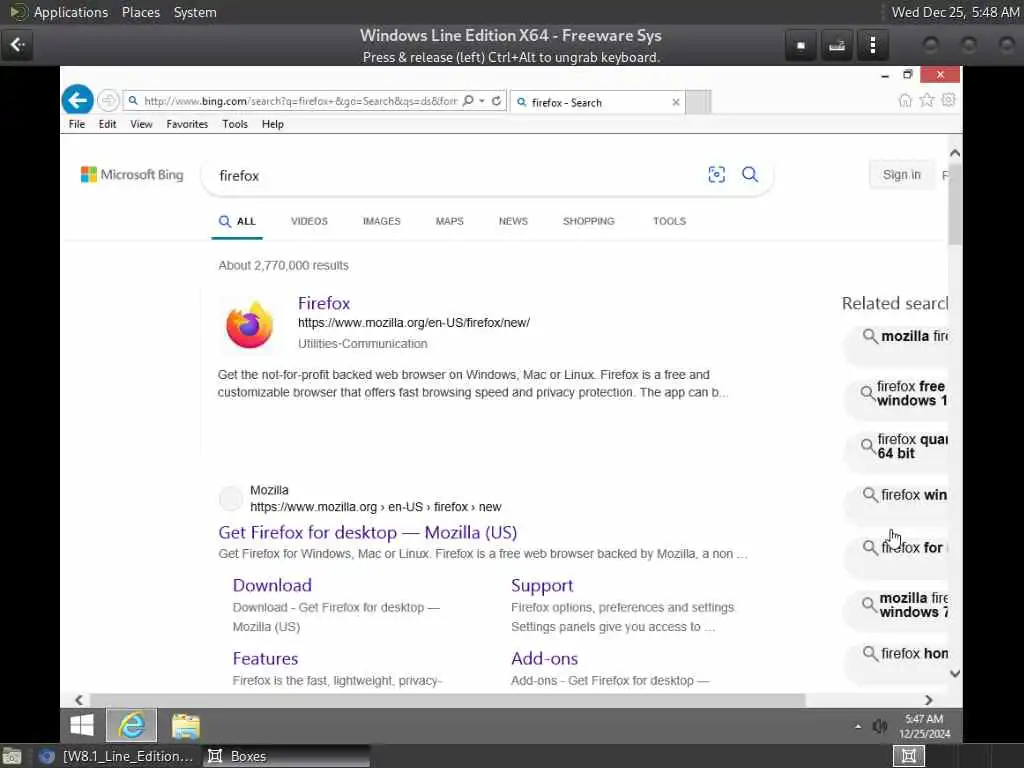The height and width of the screenshot is (768, 1024).
Task: Open the Download sublink
Action: click(x=272, y=585)
